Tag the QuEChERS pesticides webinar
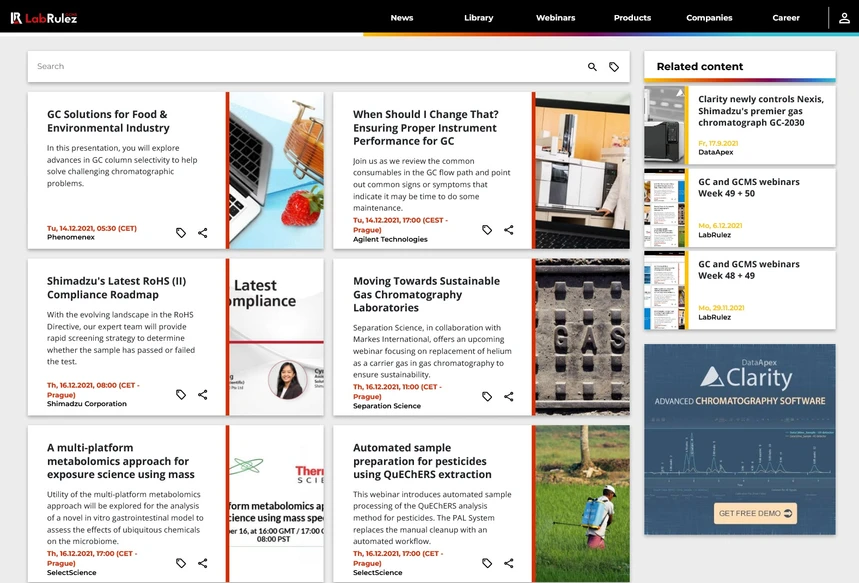This screenshot has height=583, width=859. (487, 563)
